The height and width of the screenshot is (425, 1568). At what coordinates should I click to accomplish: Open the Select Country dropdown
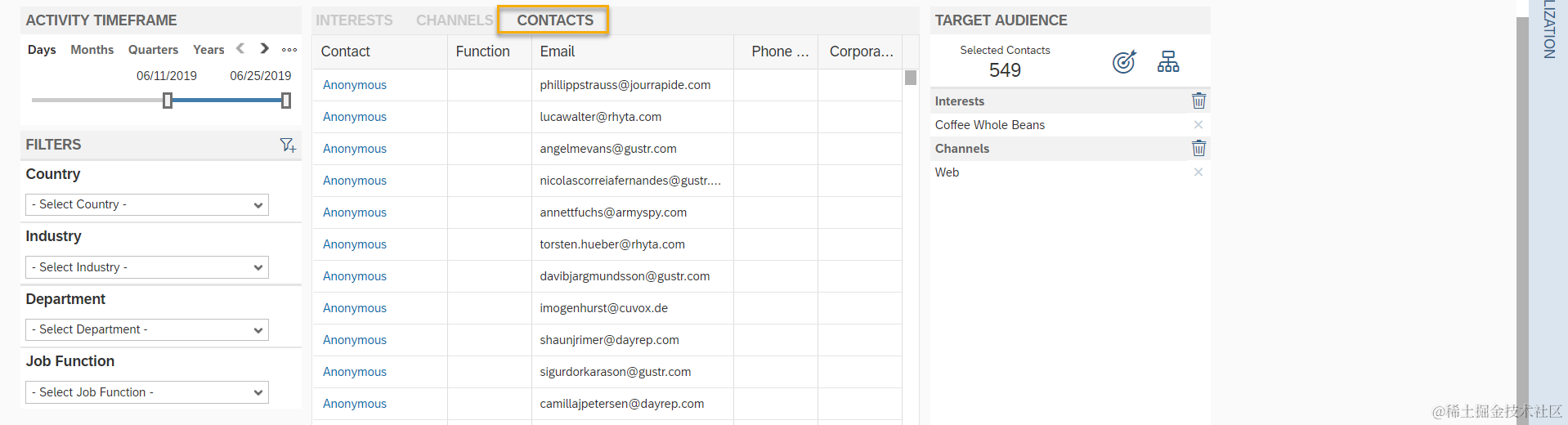tap(147, 204)
